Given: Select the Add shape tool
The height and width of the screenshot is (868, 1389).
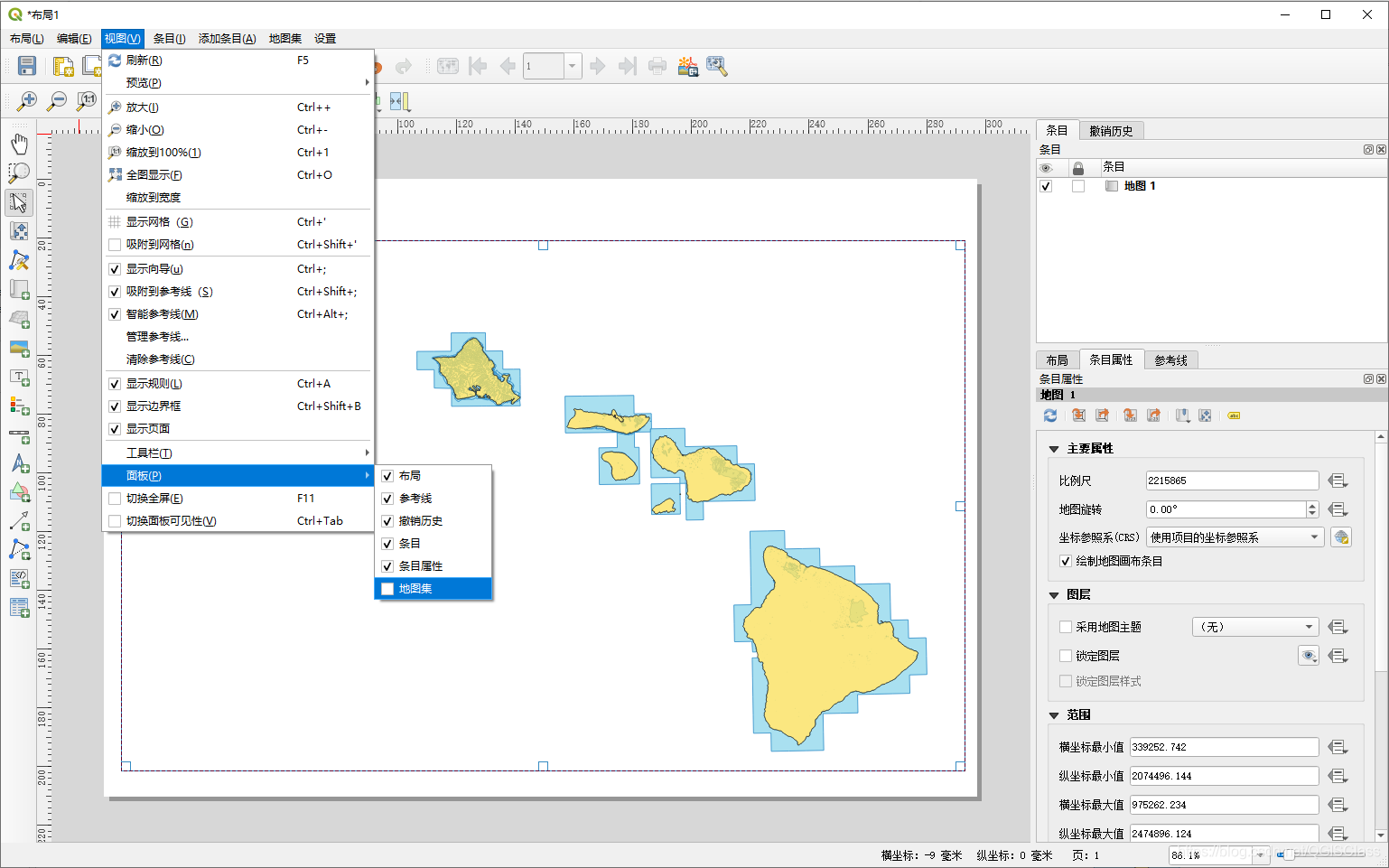Looking at the screenshot, I should pos(19,492).
